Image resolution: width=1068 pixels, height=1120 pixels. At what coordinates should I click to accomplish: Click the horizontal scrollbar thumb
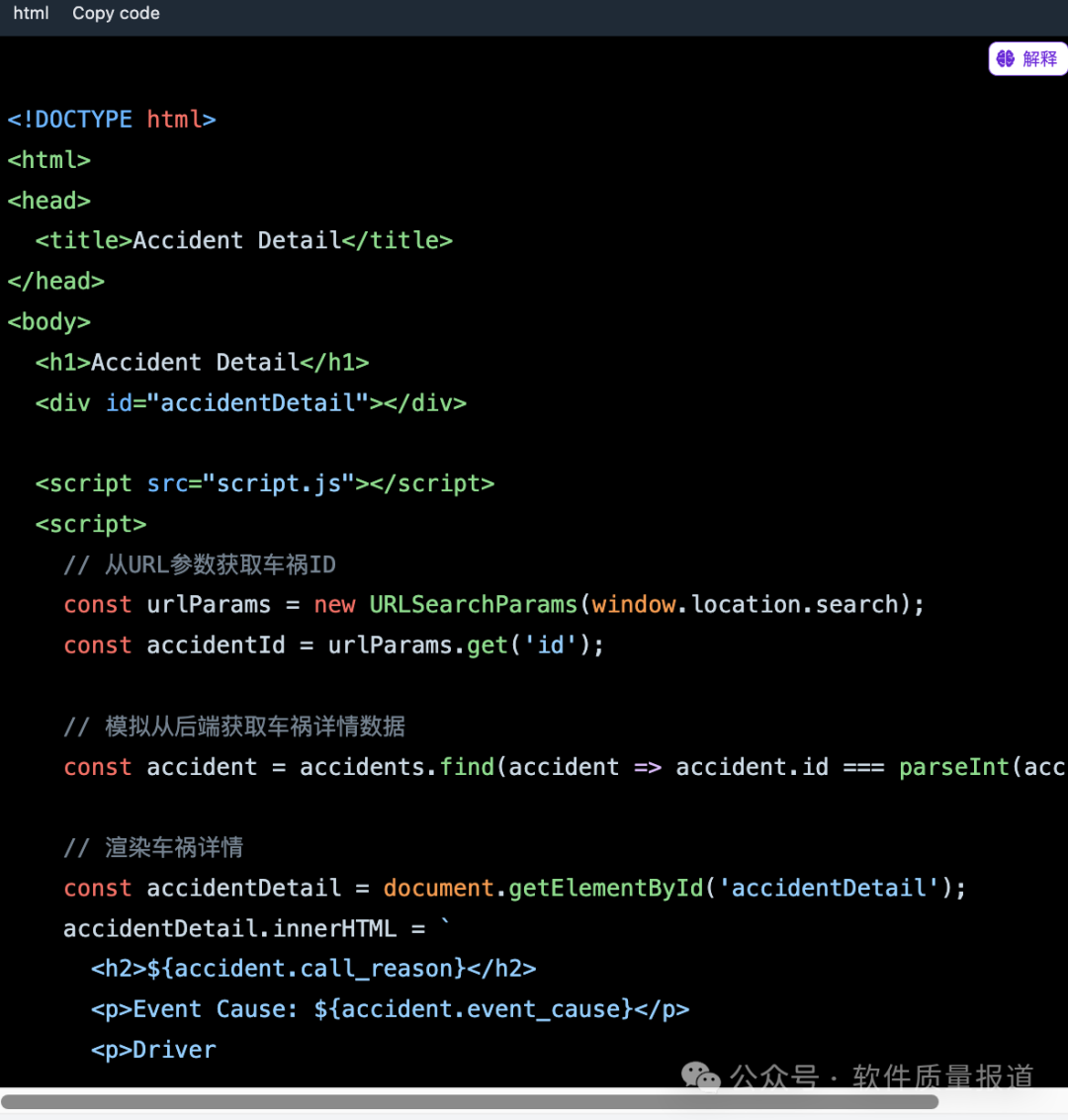coord(470,1101)
